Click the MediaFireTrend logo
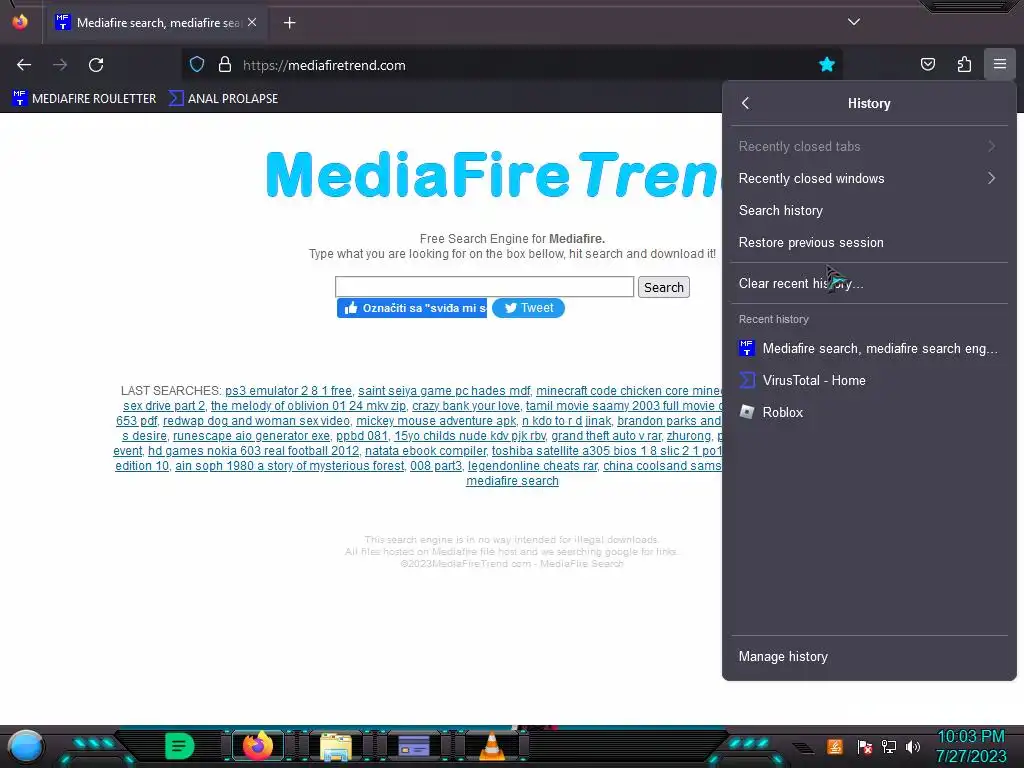The width and height of the screenshot is (1024, 768). [493, 175]
